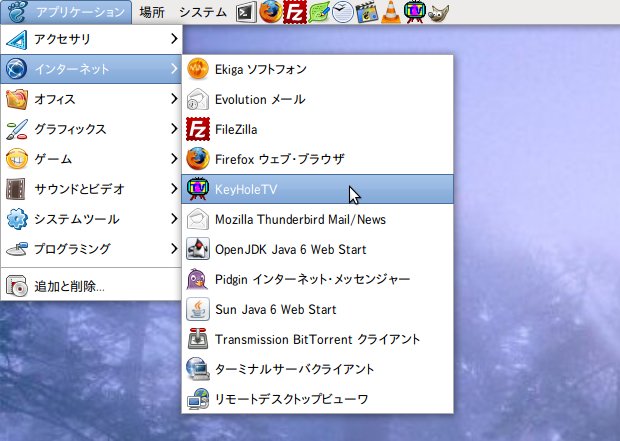The width and height of the screenshot is (620, 441).
Task: Launch Terminal from the top panel
Action: tap(246, 12)
